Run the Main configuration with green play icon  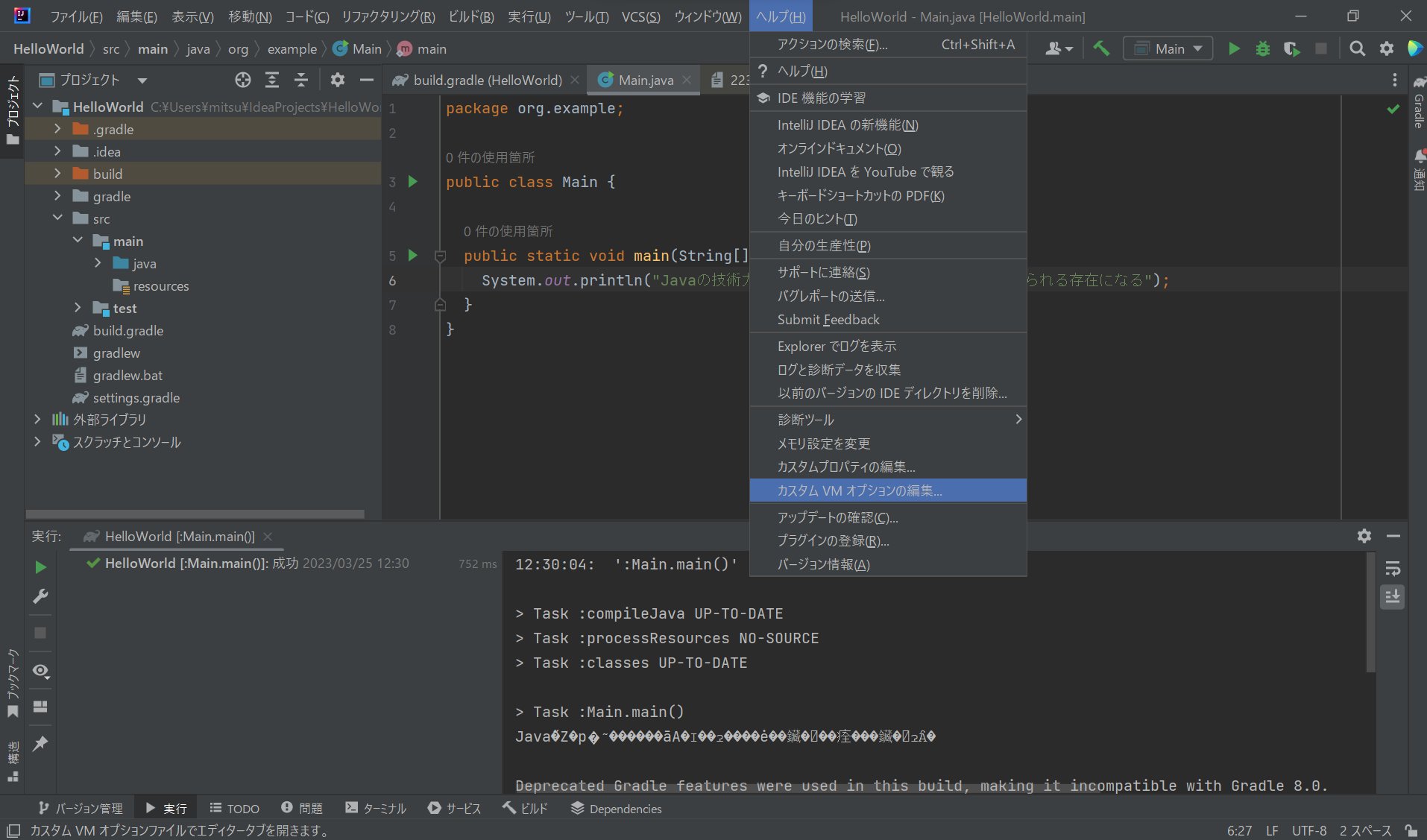point(1234,48)
